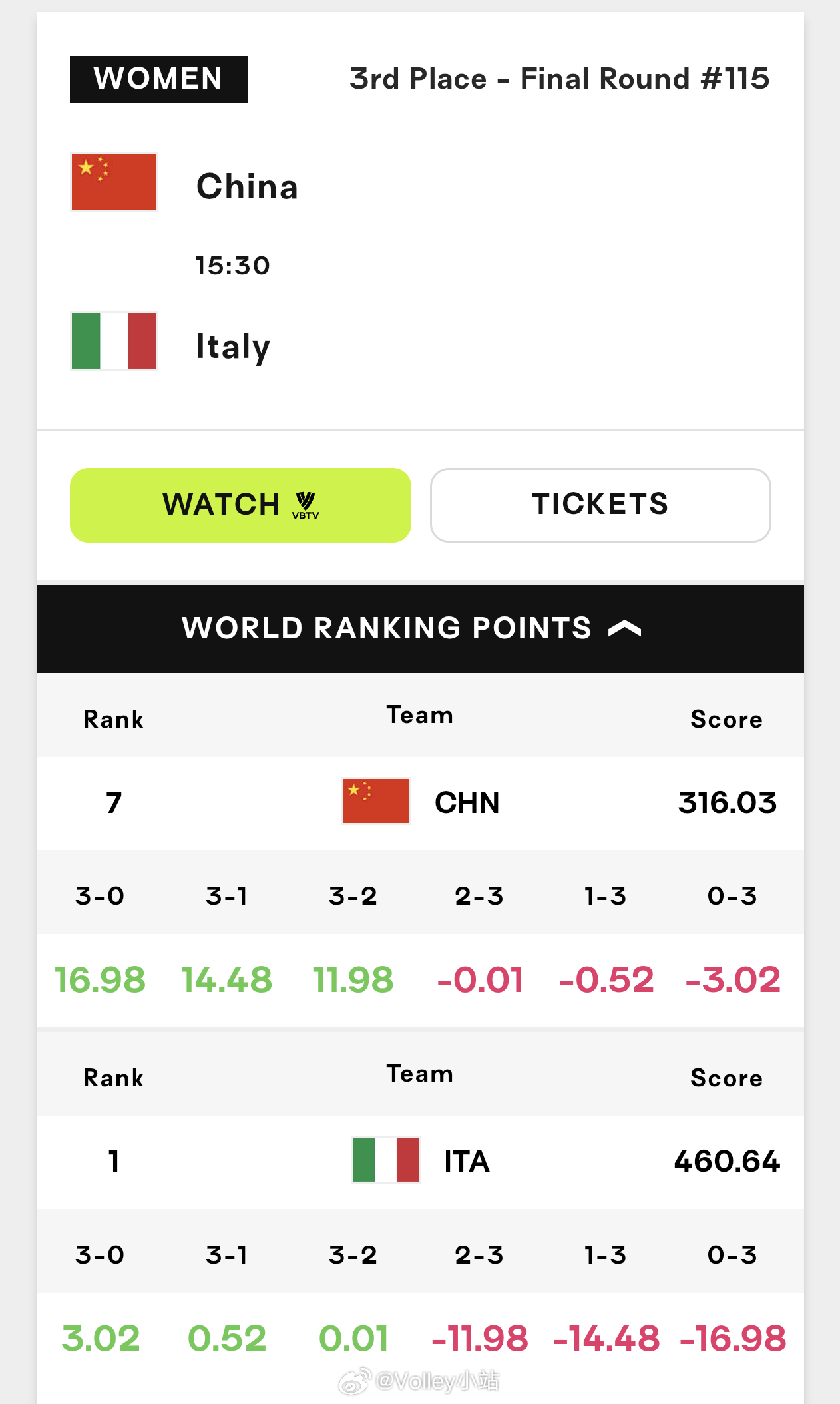This screenshot has width=840, height=1404.
Task: Select ITA score value 460.64
Action: click(727, 1161)
